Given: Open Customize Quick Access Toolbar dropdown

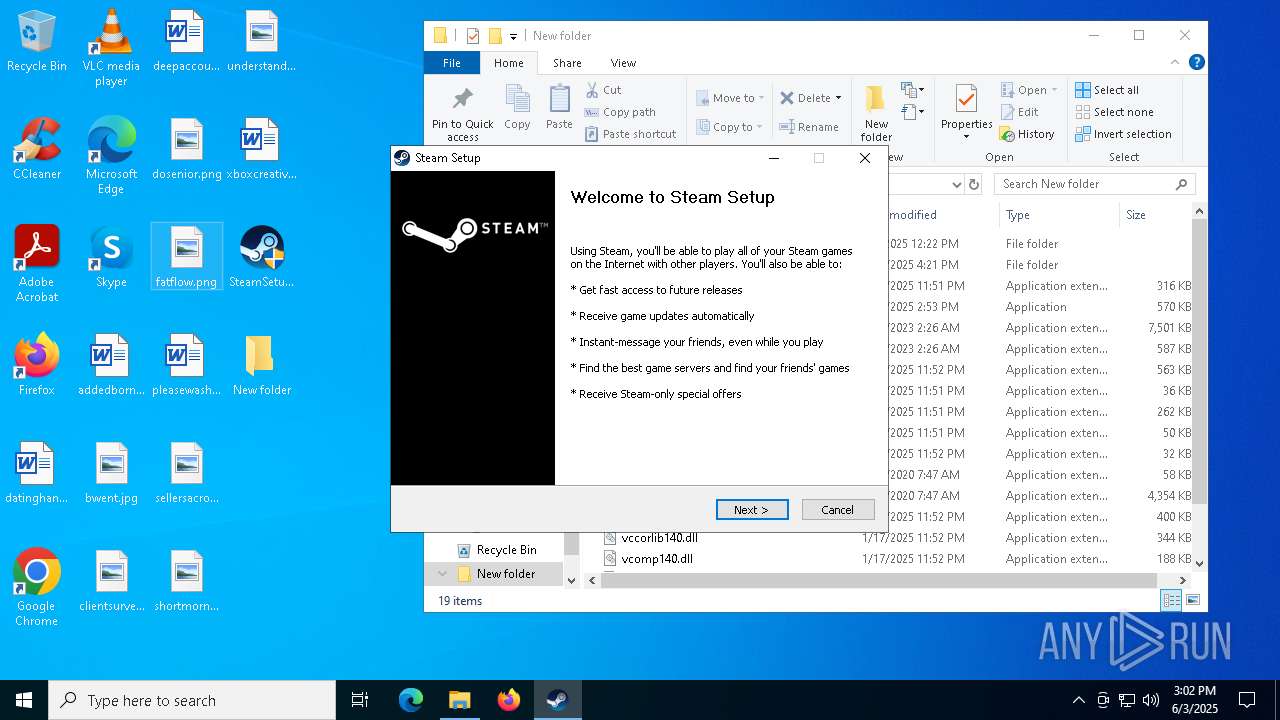Looking at the screenshot, I should [513, 36].
